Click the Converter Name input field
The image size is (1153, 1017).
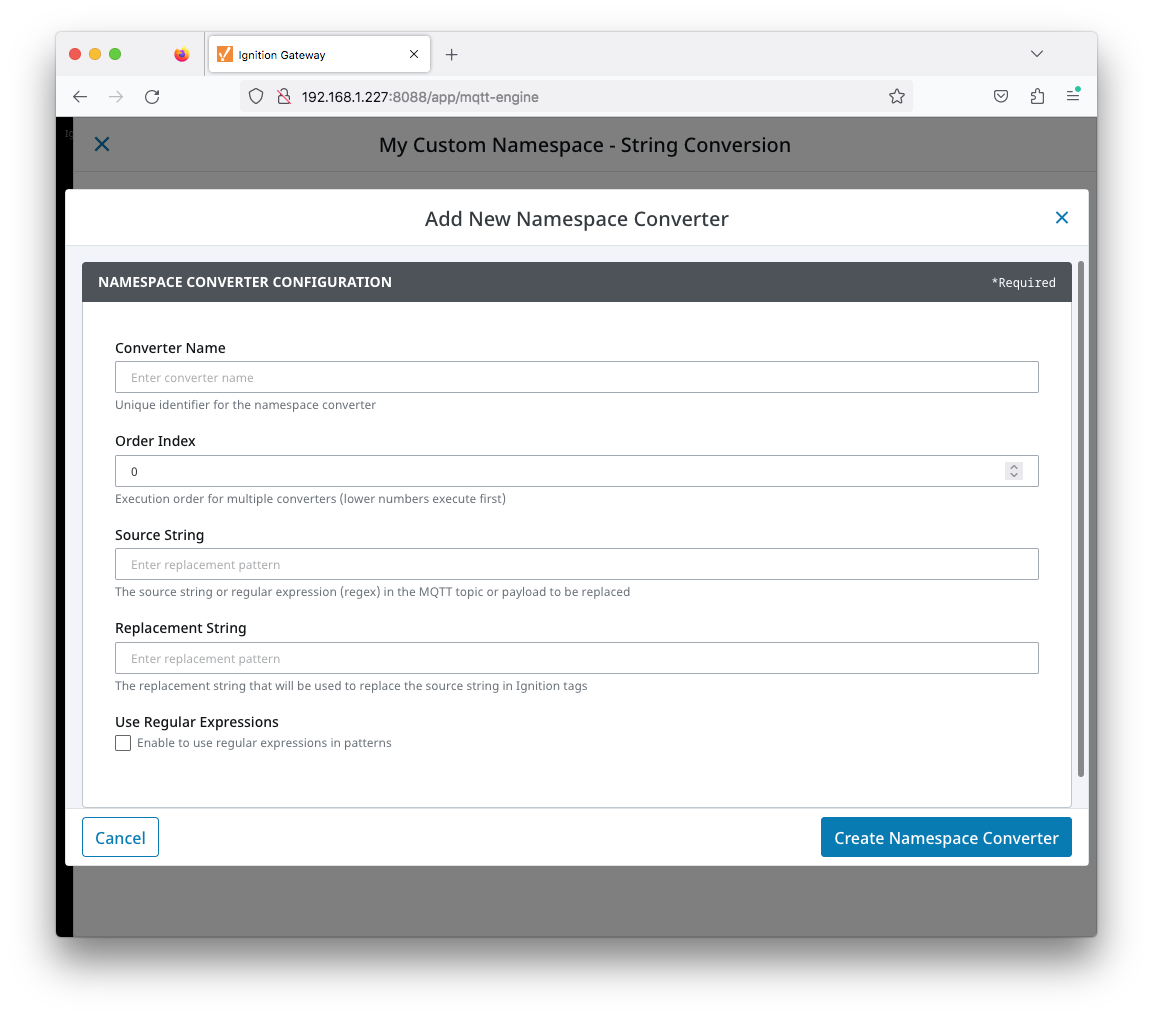[x=576, y=377]
